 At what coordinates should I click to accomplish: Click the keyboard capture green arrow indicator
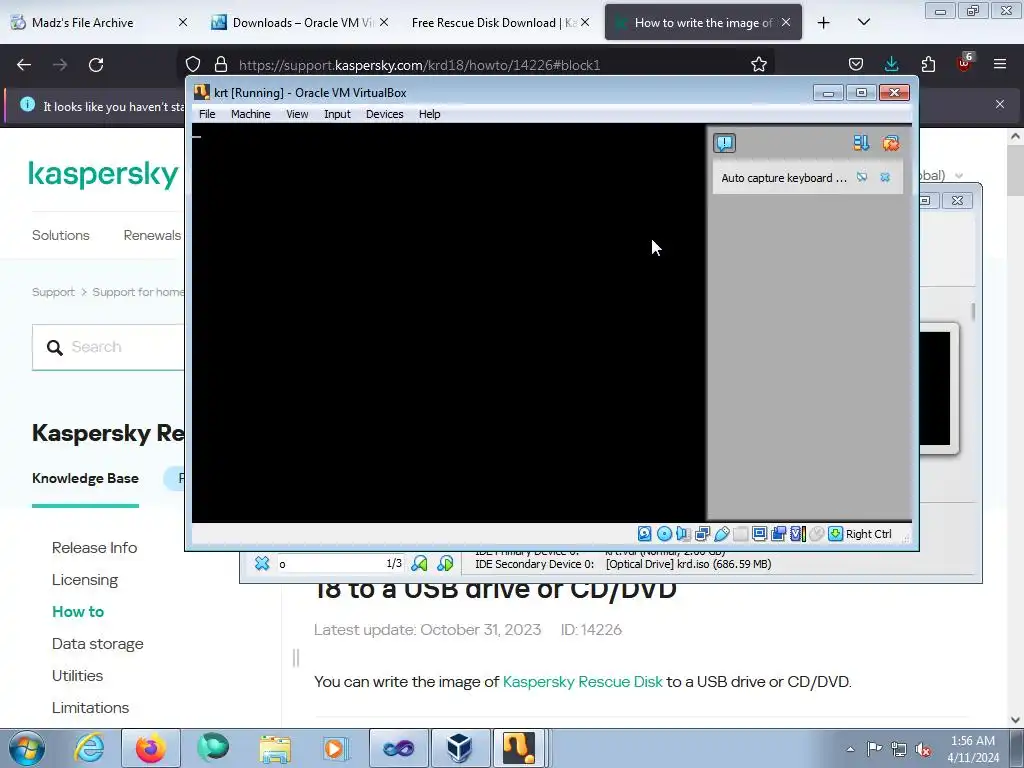835,534
